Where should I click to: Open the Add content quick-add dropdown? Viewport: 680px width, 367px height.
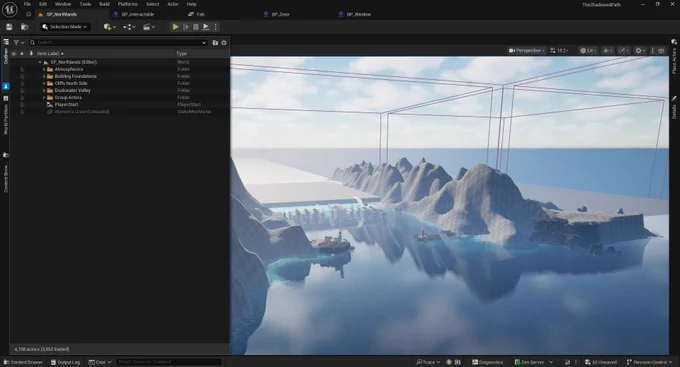[x=109, y=27]
